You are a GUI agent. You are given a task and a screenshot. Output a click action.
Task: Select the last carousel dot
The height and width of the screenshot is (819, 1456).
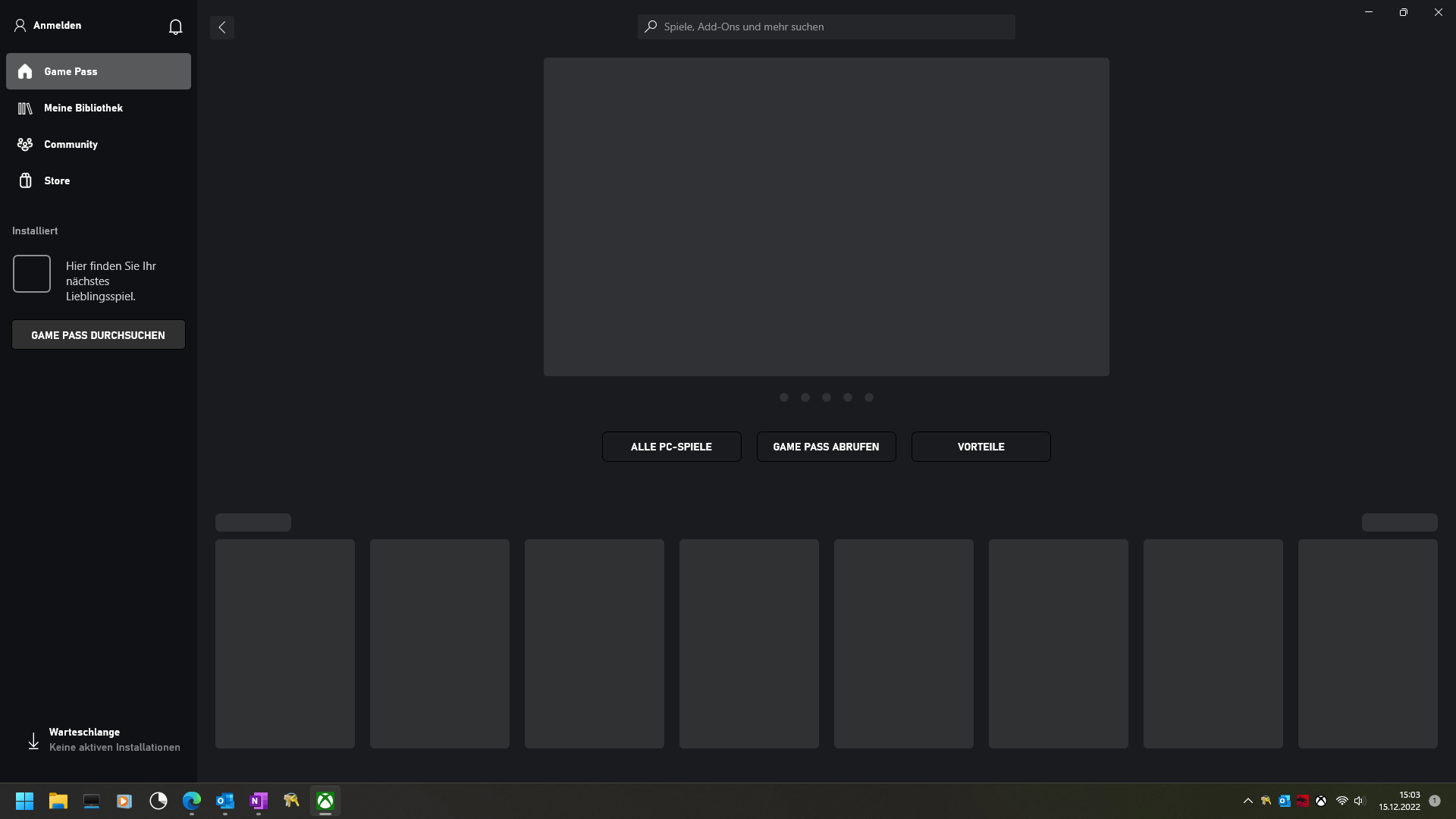click(x=869, y=397)
